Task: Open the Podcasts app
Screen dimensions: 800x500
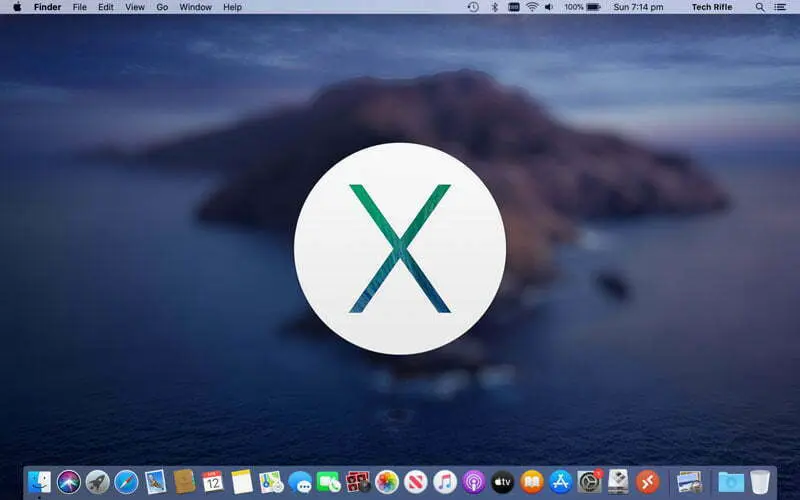Action: (474, 482)
